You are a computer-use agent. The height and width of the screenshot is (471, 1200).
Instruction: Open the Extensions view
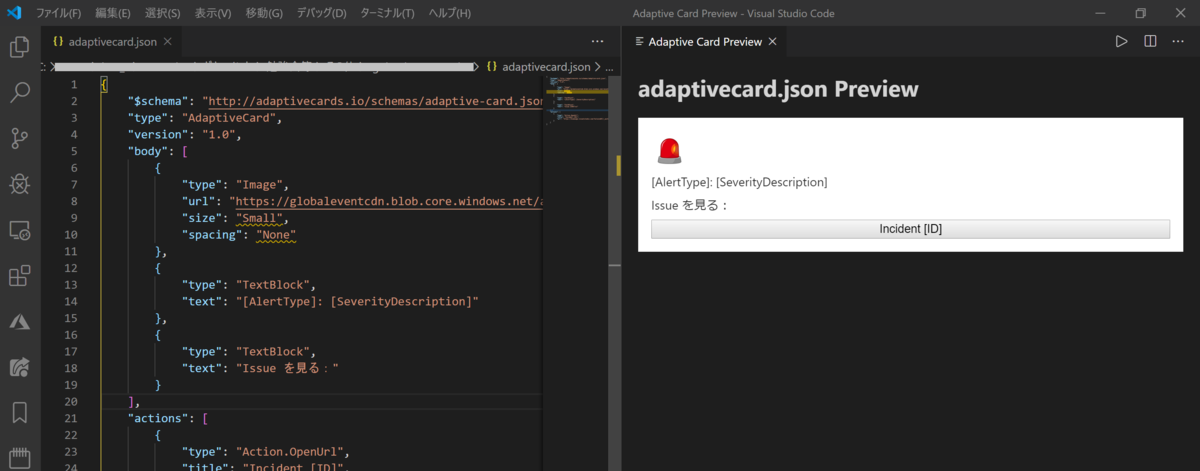point(19,276)
